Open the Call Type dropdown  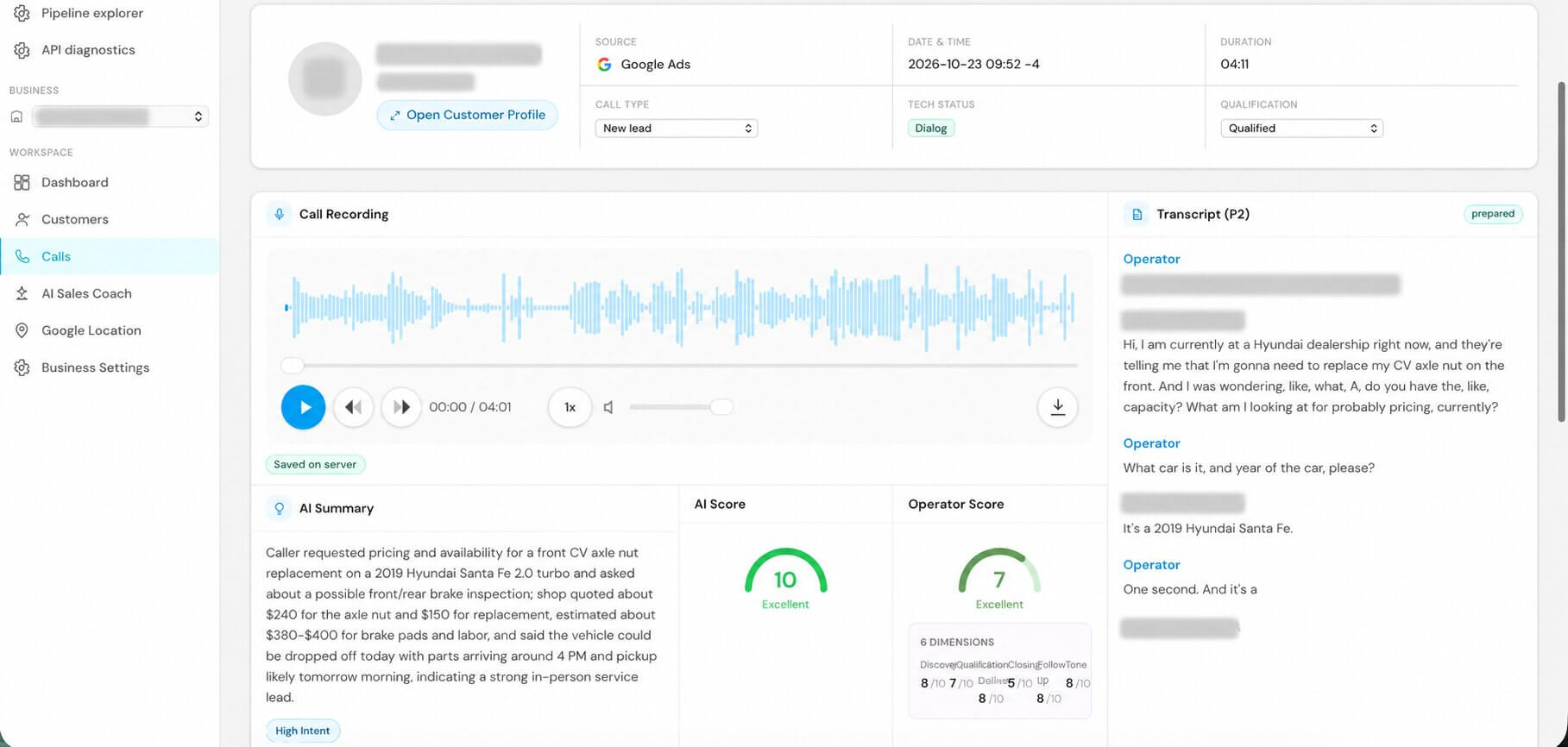pos(677,129)
